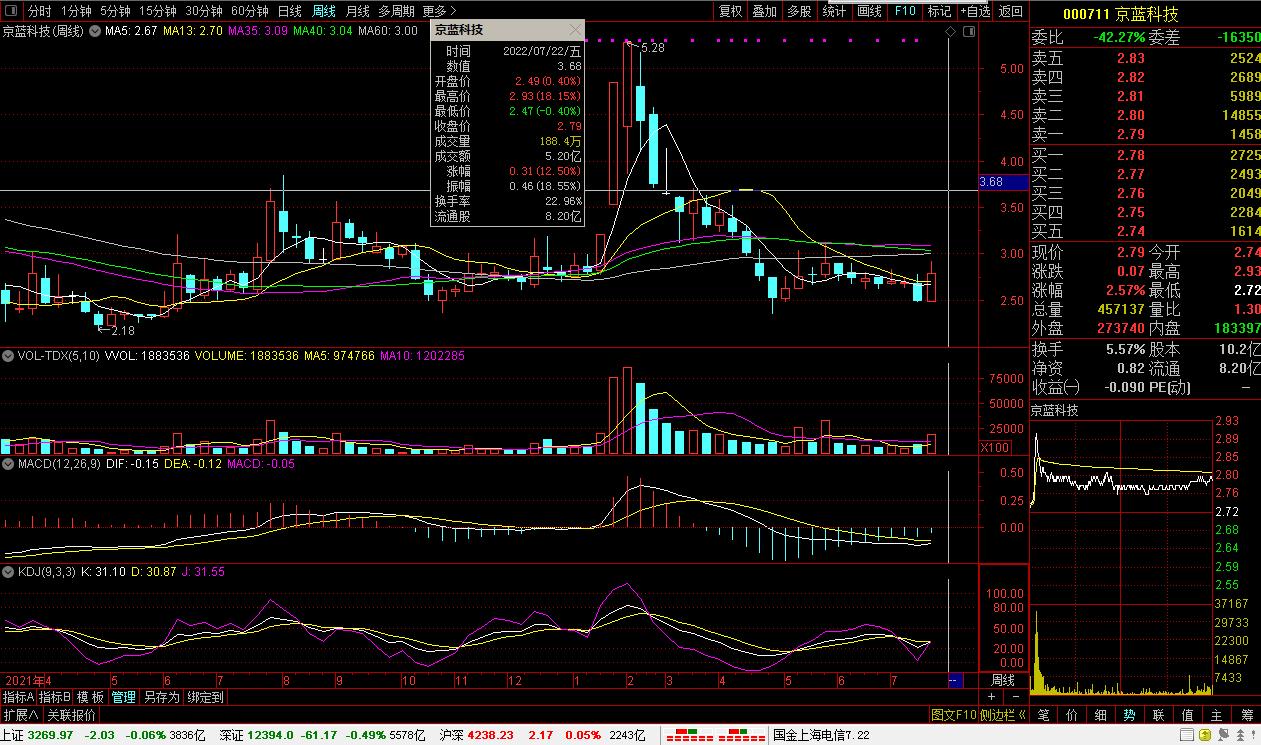Screen dimensions: 1261x745
Task: Collapse sidebar via 侧边栏《
Action: tap(1002, 715)
